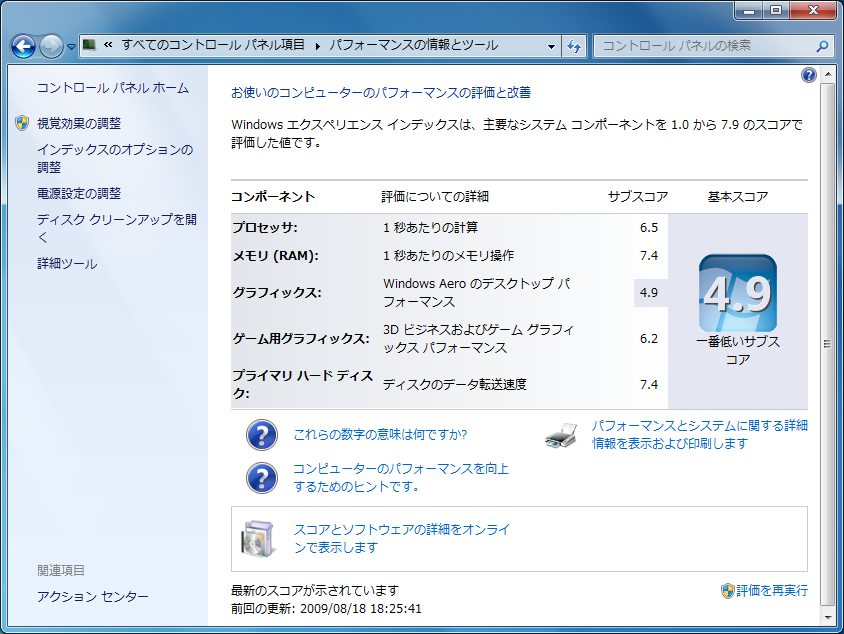Open address bar history dropdown arrow
This screenshot has height=634, width=844.
tap(551, 47)
